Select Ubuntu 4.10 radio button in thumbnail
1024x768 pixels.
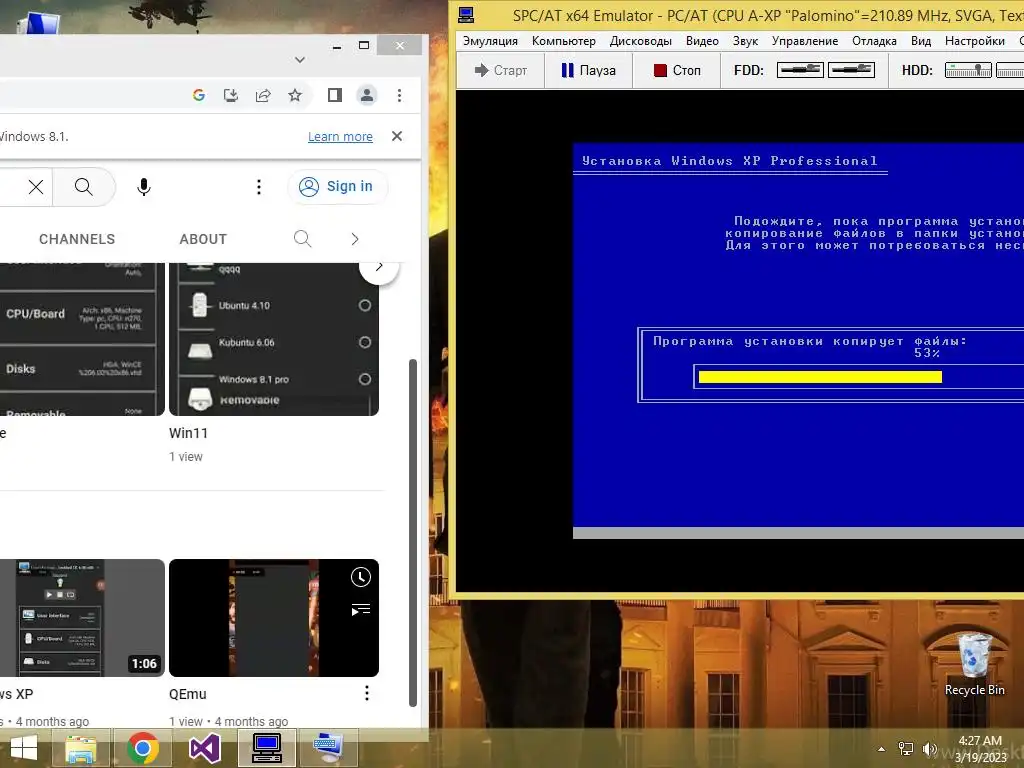[364, 305]
